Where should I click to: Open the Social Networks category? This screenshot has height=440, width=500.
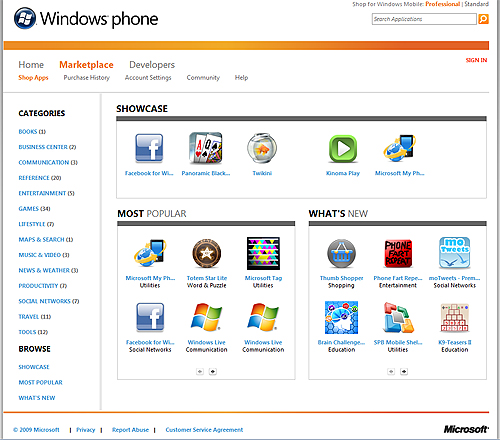[49, 301]
